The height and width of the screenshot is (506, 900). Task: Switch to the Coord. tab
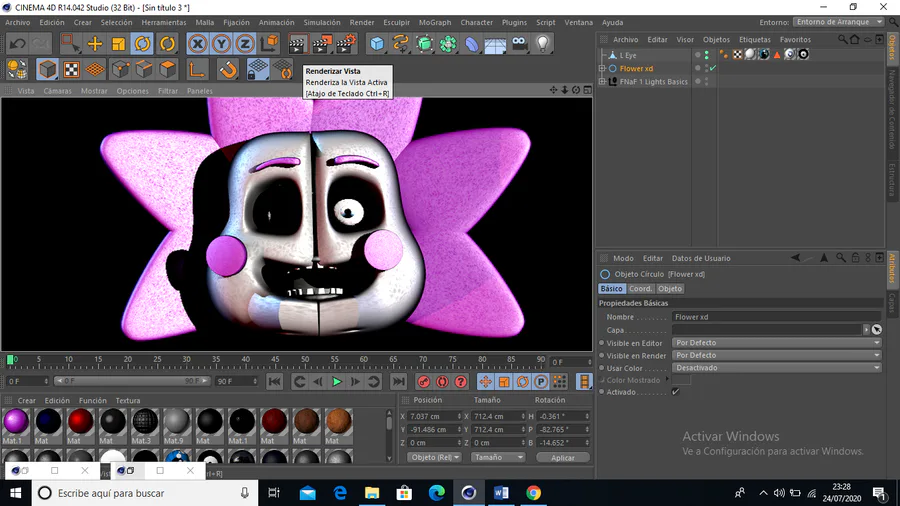pos(640,289)
